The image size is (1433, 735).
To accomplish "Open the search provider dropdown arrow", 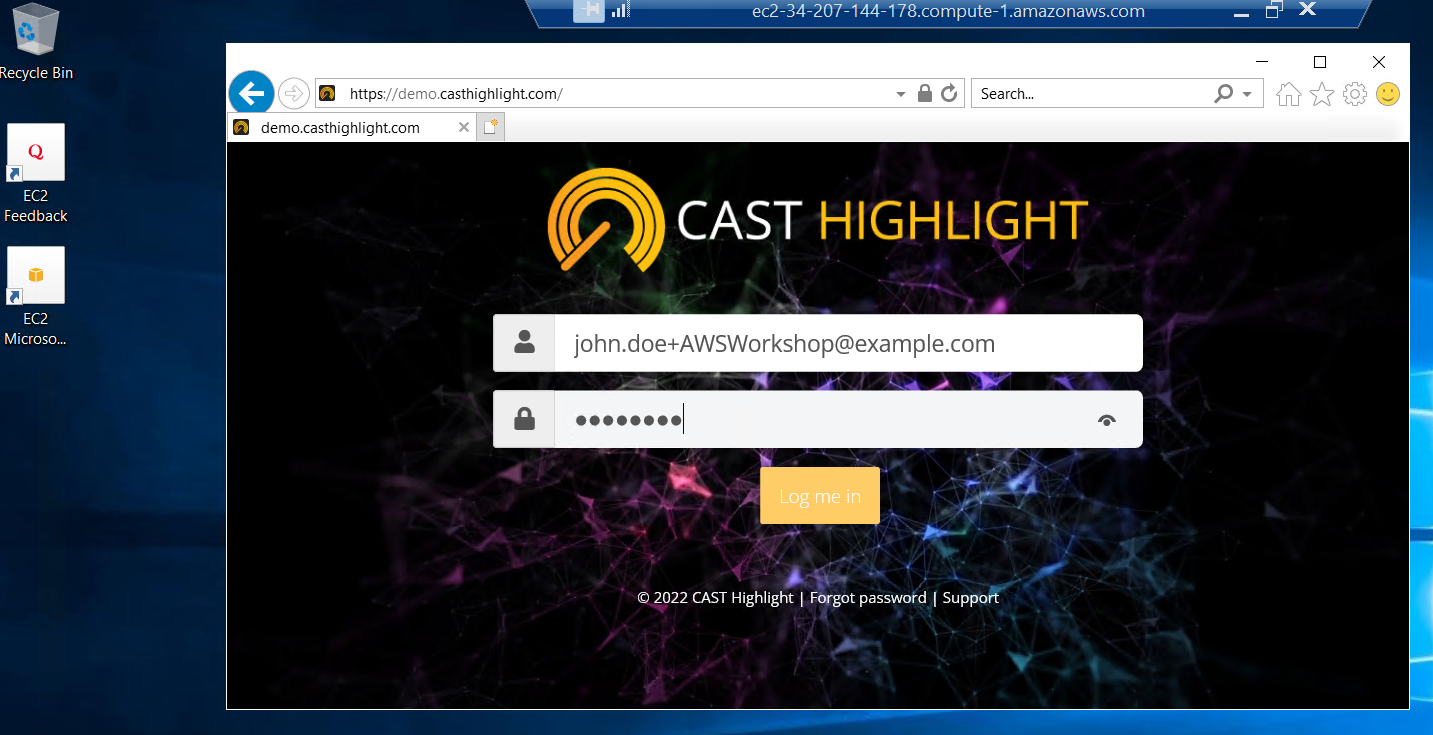I will [x=1247, y=94].
